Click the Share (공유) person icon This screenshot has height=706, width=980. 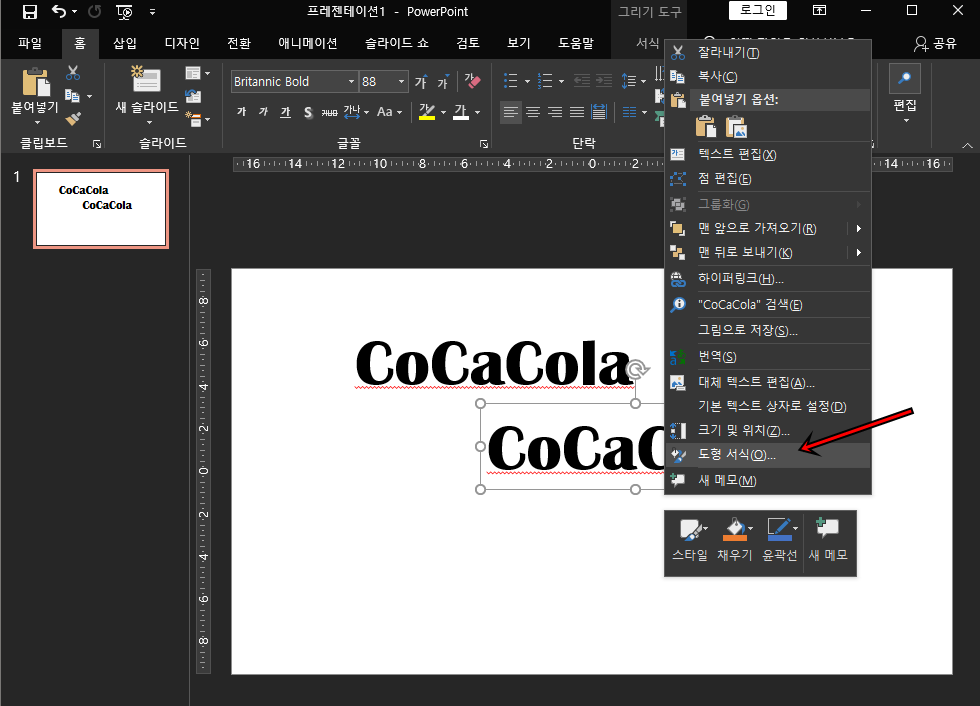point(921,43)
